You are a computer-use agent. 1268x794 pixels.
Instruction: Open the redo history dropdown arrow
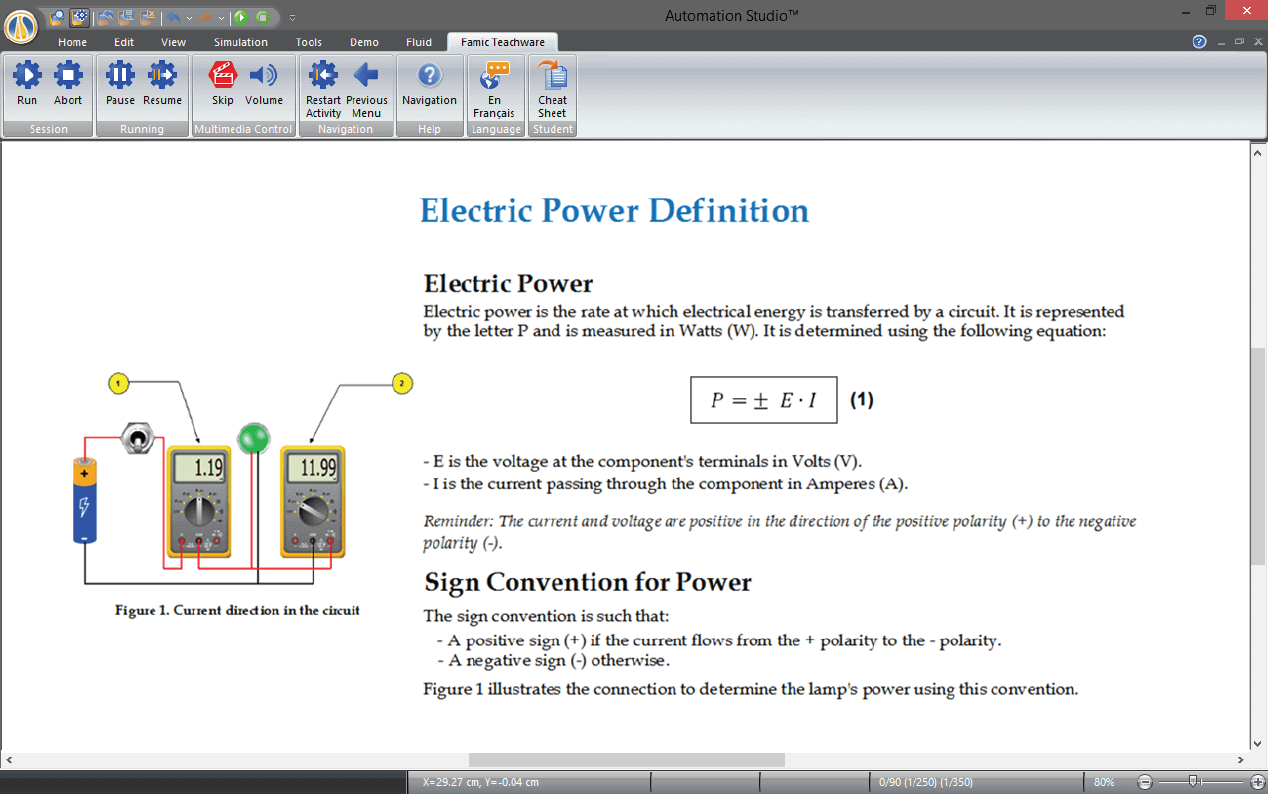click(221, 18)
